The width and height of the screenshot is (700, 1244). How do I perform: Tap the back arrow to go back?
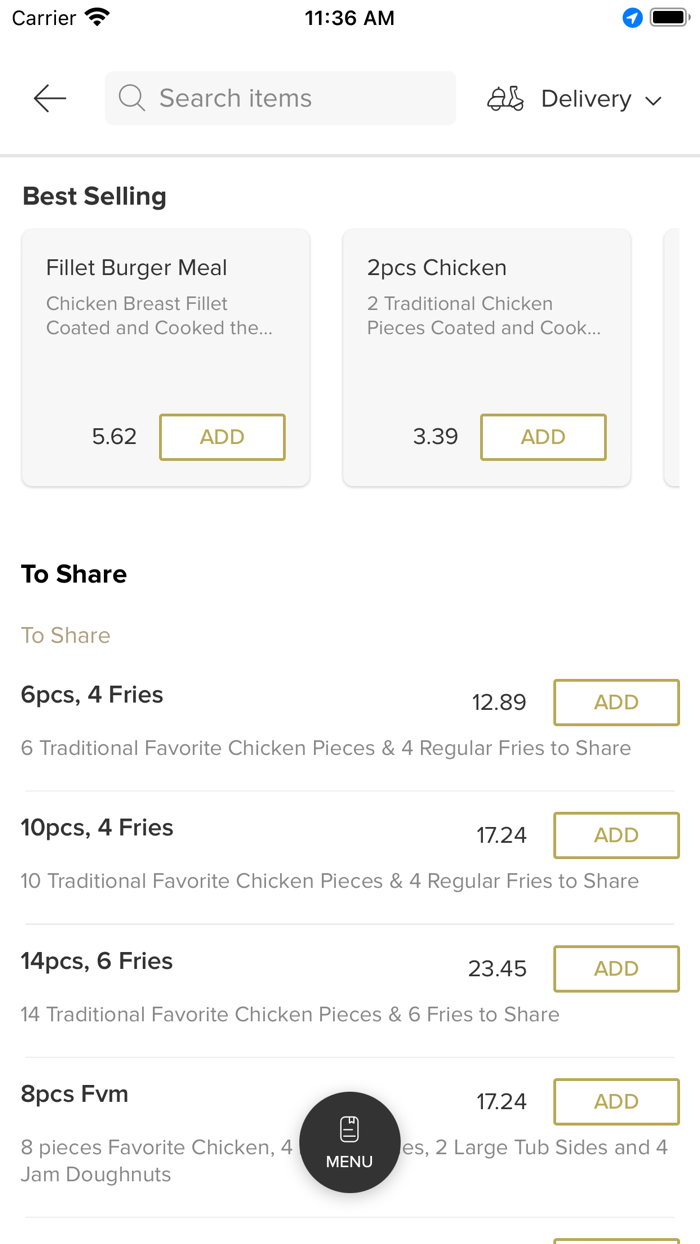coord(48,98)
